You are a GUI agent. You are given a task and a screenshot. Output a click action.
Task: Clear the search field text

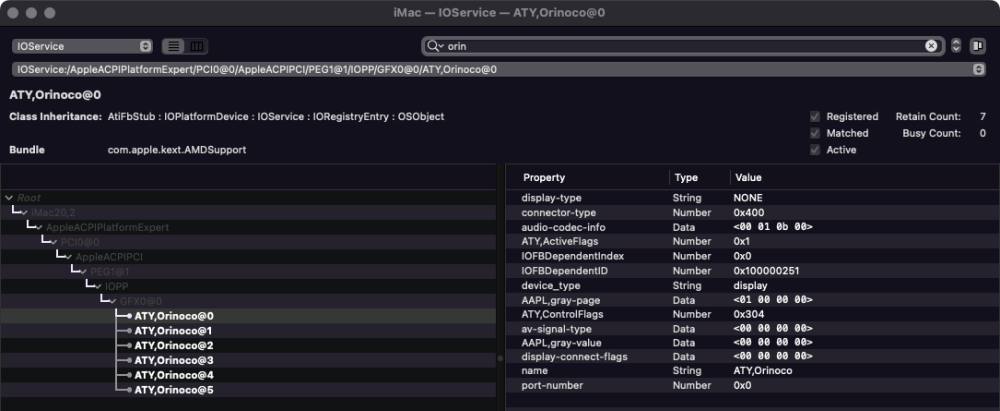point(931,46)
